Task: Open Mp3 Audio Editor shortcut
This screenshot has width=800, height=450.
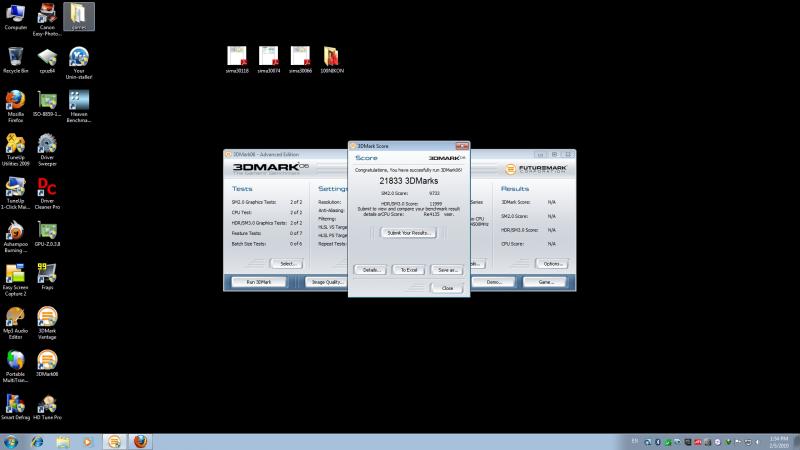Action: point(15,323)
